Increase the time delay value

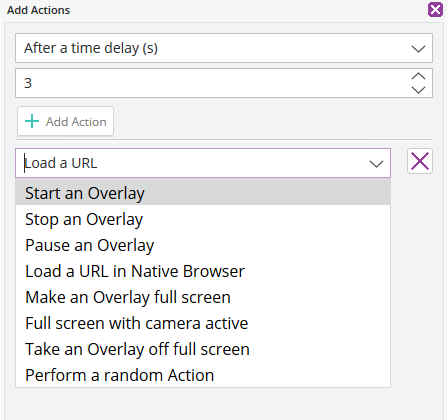pos(418,76)
